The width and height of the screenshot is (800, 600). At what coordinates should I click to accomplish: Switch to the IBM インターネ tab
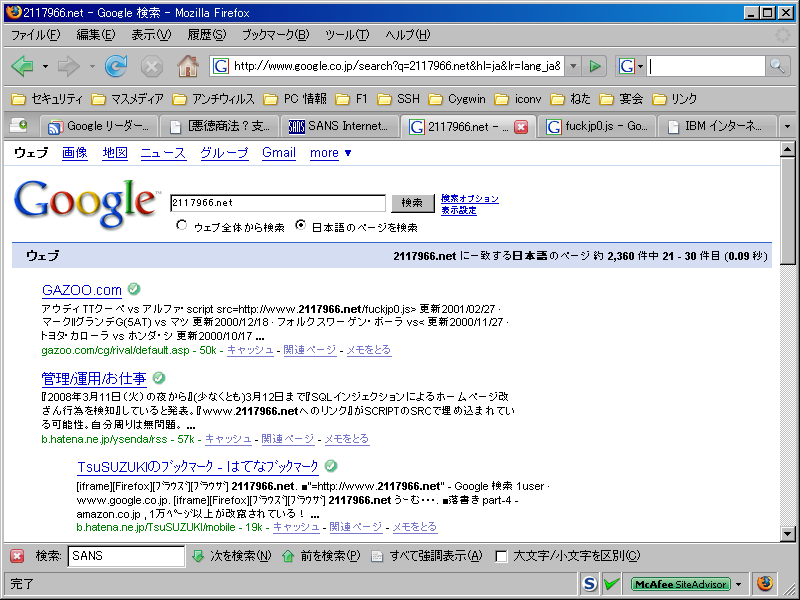coord(717,126)
